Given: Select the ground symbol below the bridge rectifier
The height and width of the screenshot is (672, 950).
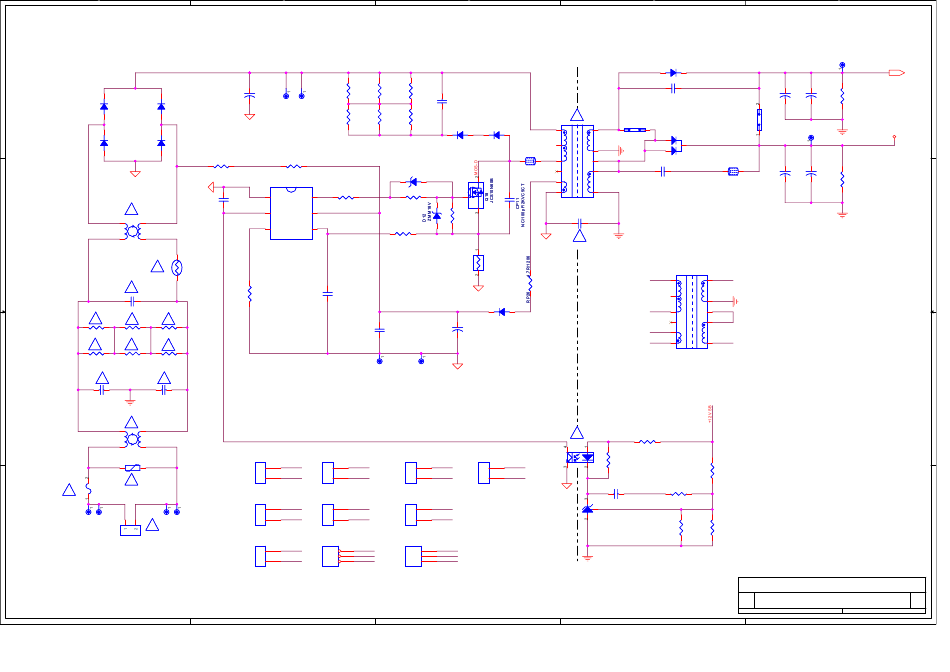Looking at the screenshot, I should click(x=135, y=173).
